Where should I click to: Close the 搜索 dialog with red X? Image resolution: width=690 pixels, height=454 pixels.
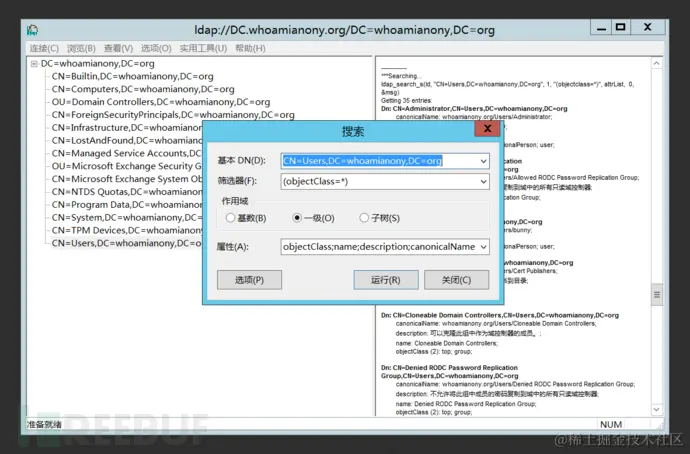click(487, 128)
